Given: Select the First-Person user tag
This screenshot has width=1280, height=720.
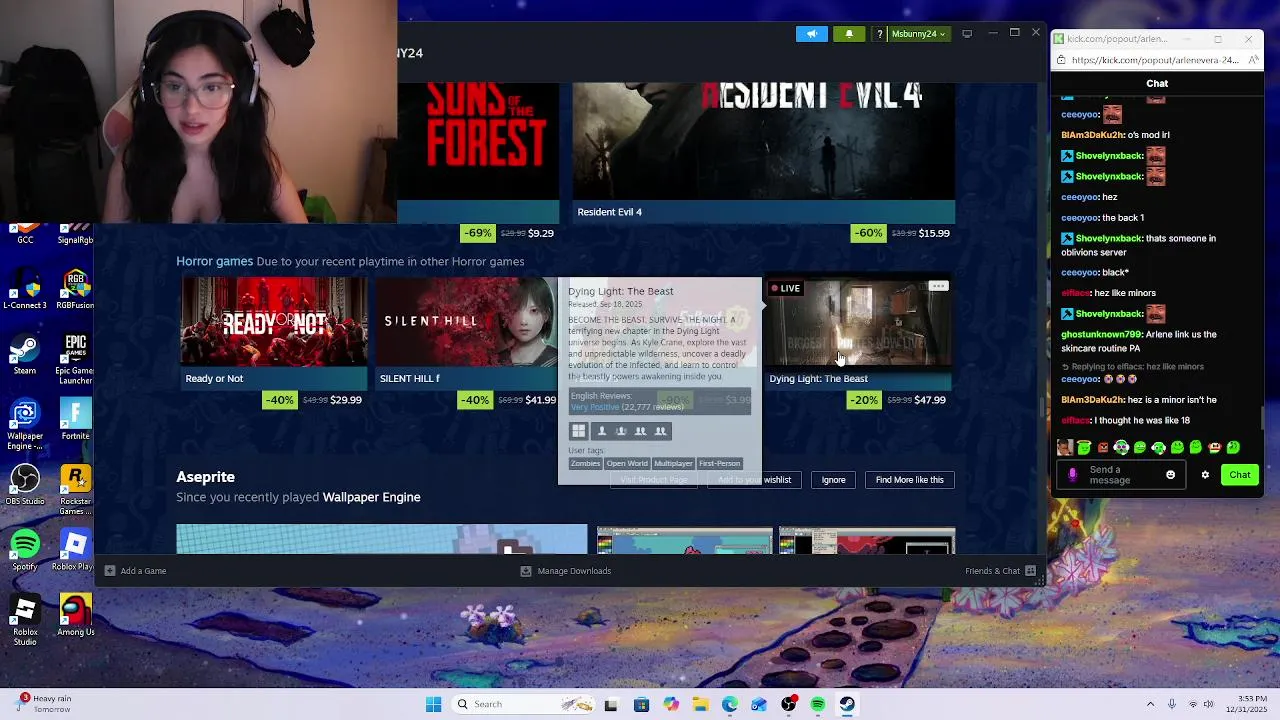Looking at the screenshot, I should tap(719, 464).
